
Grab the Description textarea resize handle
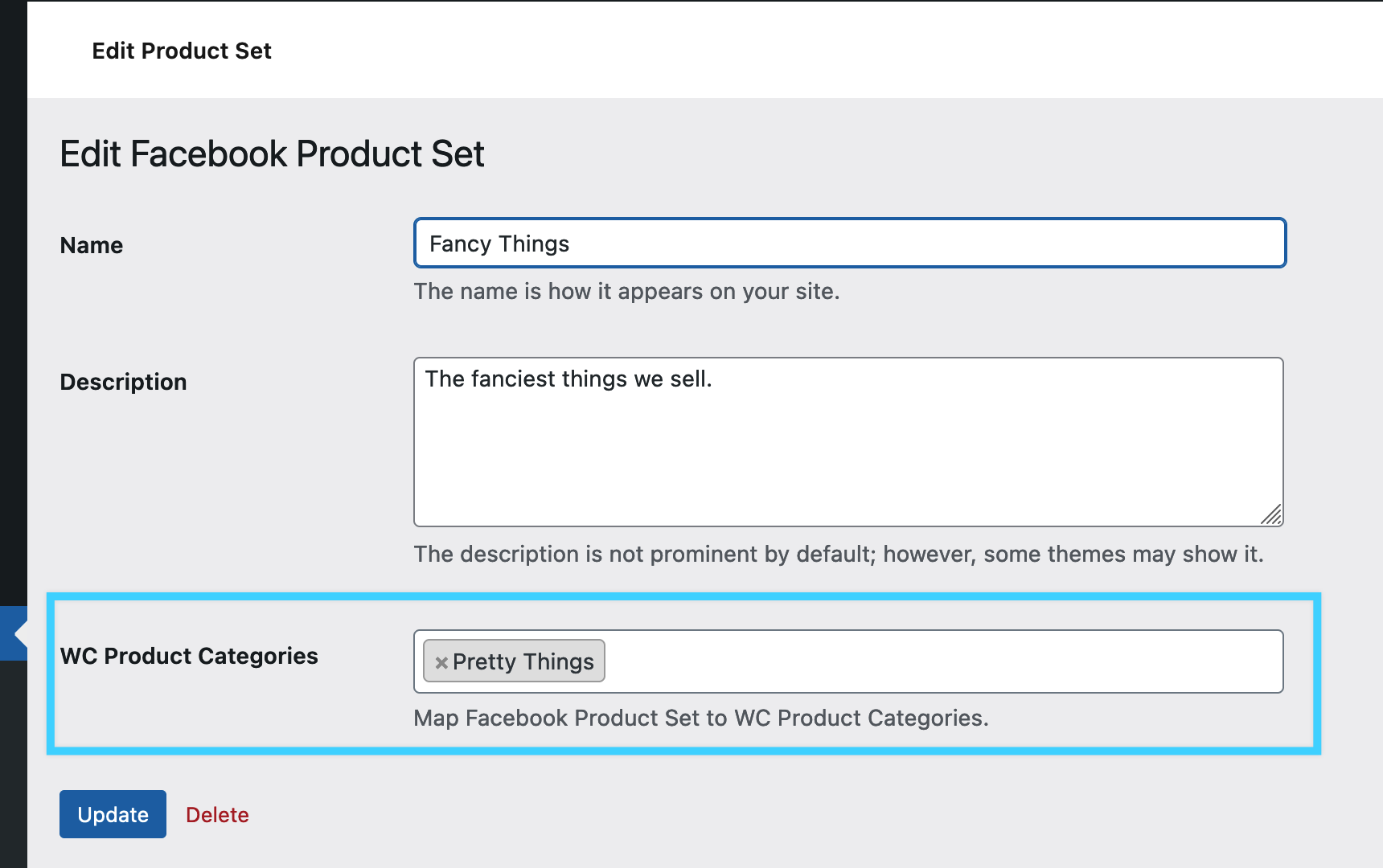(x=1271, y=515)
